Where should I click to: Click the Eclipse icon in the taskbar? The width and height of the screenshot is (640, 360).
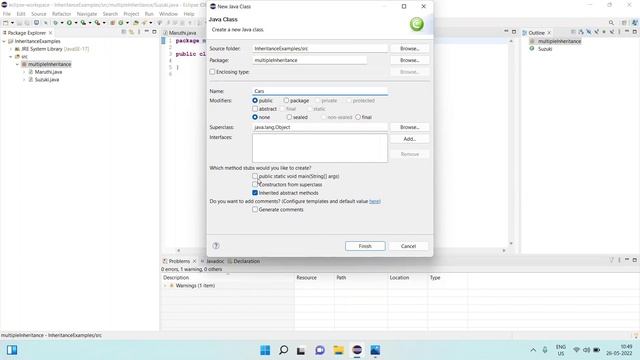click(x=357, y=350)
